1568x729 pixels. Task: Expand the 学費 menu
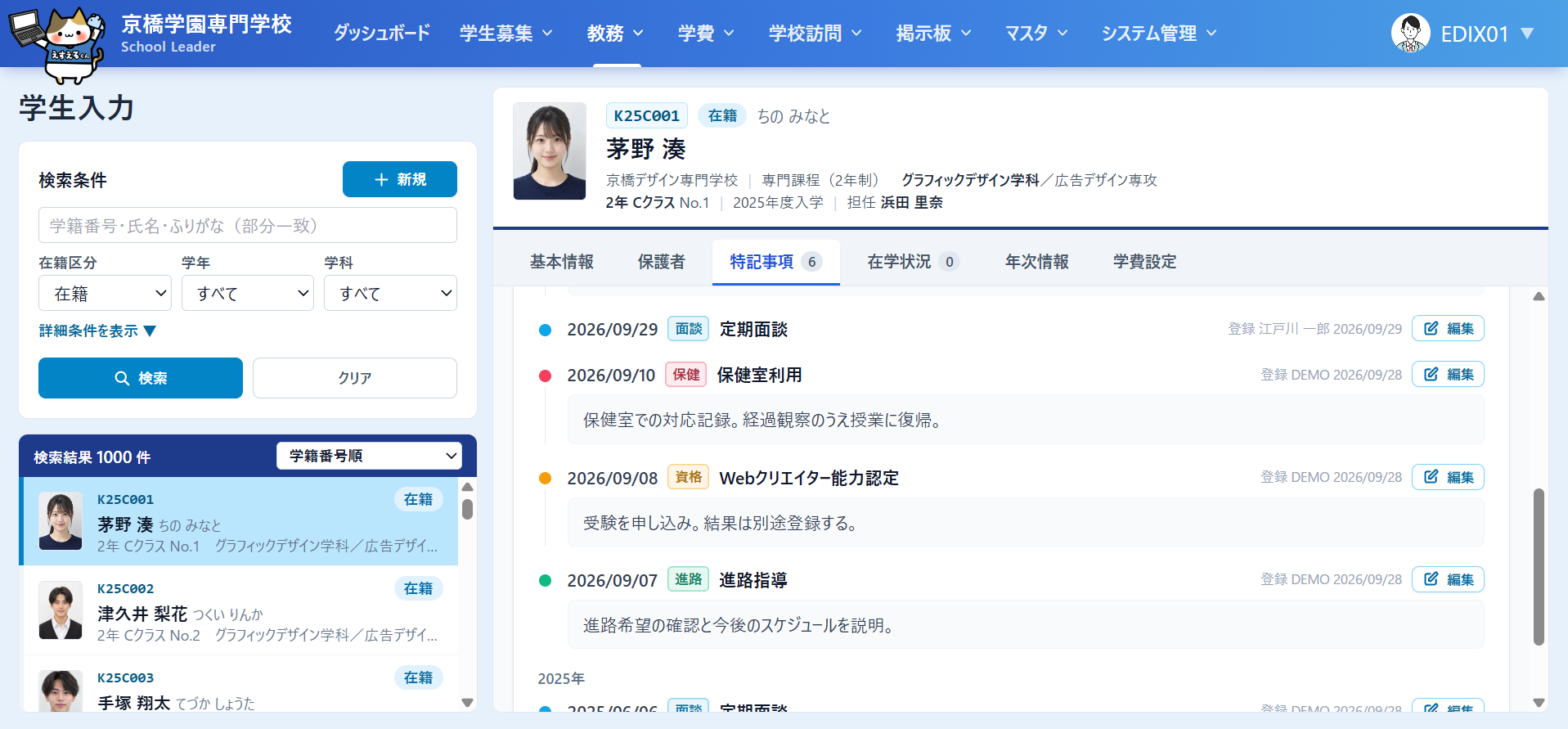coord(706,34)
